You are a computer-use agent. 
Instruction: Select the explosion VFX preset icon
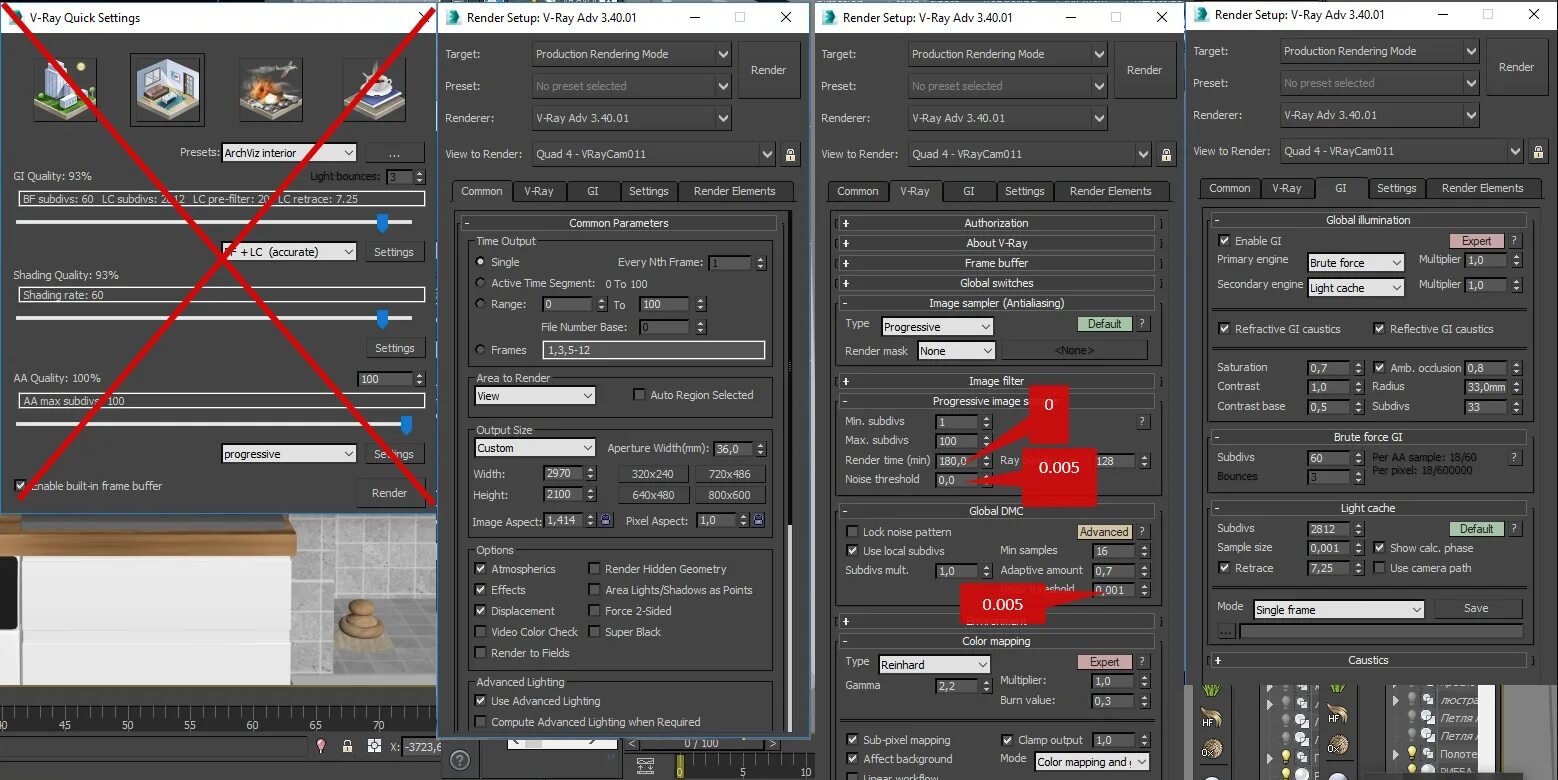tap(270, 90)
